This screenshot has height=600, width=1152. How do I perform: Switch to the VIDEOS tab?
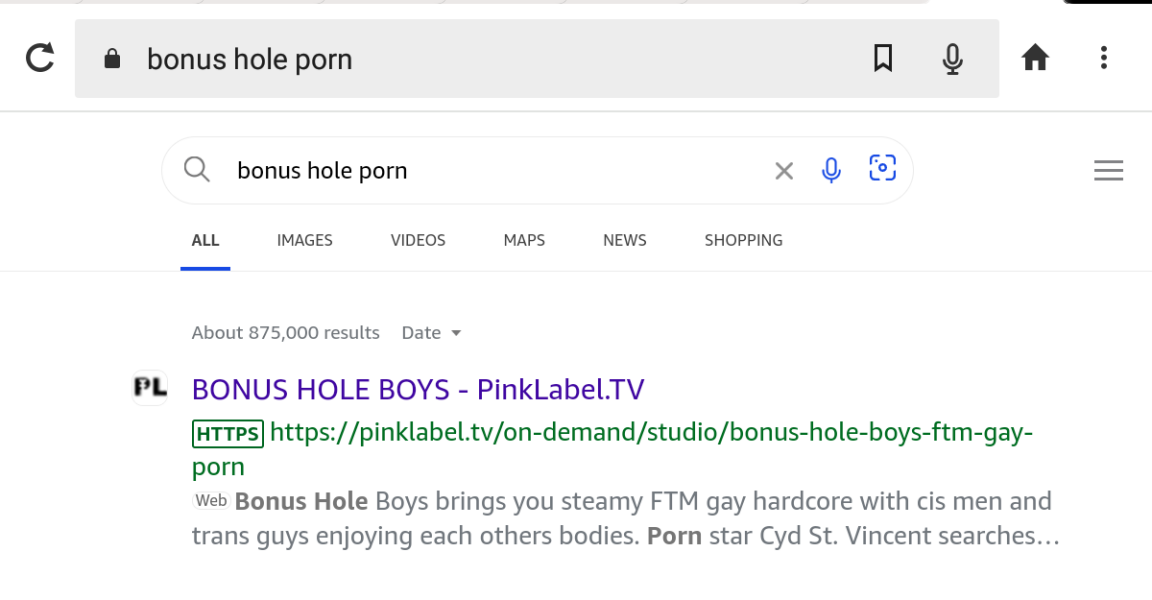(x=418, y=240)
